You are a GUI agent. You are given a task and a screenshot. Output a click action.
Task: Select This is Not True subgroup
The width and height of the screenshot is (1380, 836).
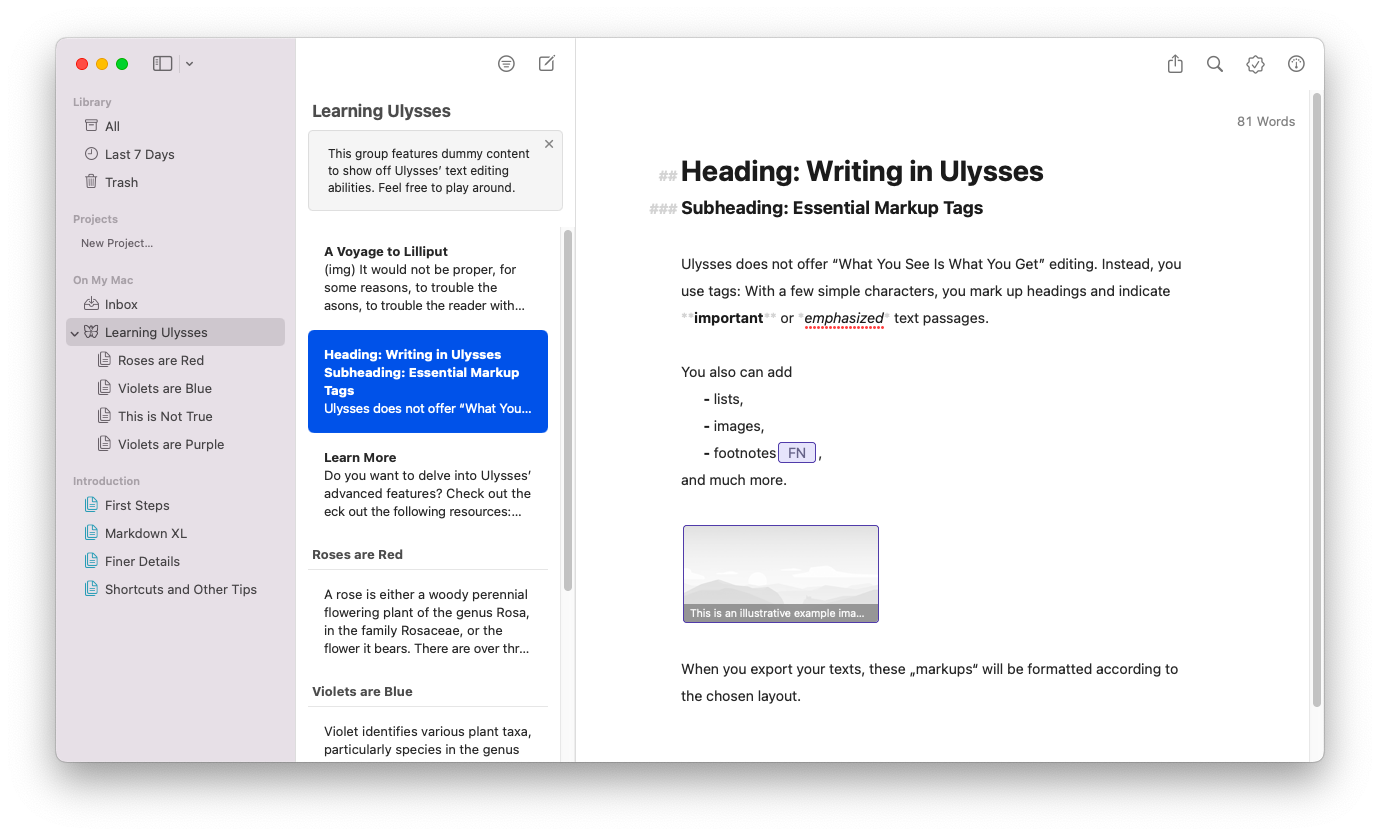[x=175, y=416]
